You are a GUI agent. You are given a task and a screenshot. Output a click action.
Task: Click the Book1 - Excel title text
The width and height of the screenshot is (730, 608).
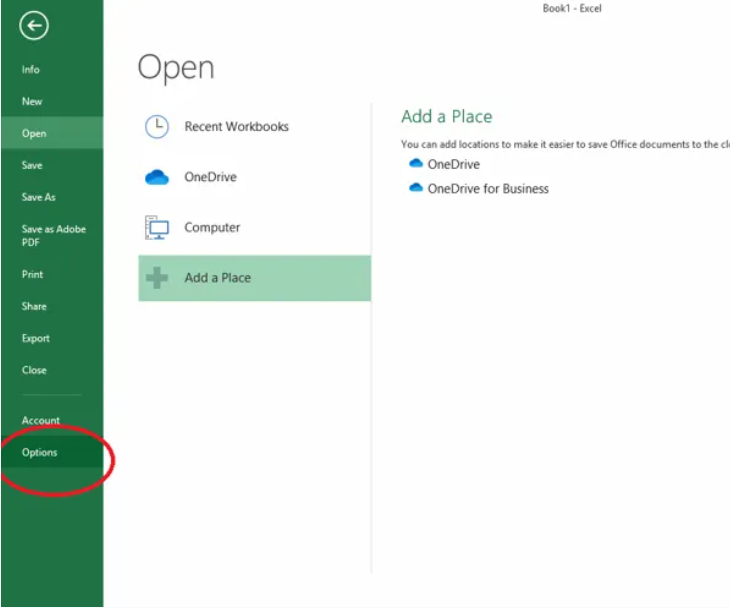pos(572,8)
